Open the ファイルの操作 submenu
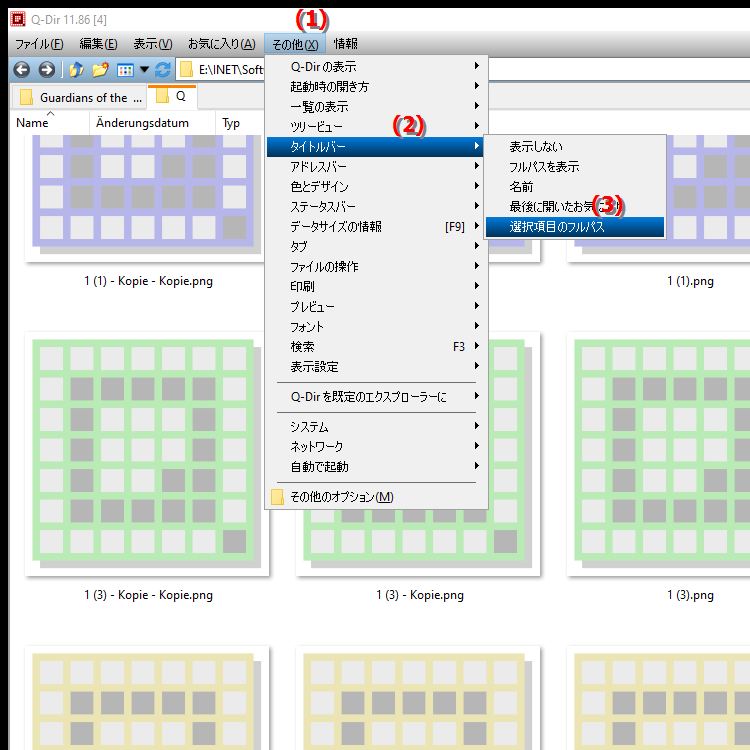 pos(376,267)
